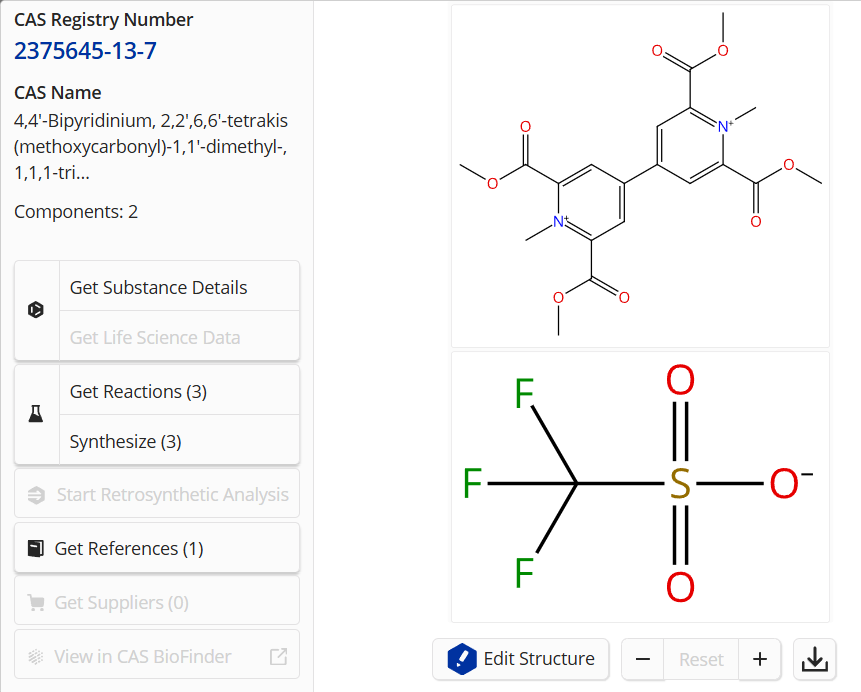This screenshot has width=861, height=692.
Task: Click the hexagon pencil icon on Edit Structure
Action: pos(462,659)
